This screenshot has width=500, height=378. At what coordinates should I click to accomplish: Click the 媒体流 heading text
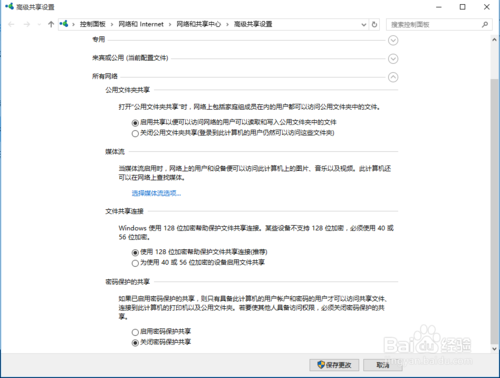[x=115, y=152]
